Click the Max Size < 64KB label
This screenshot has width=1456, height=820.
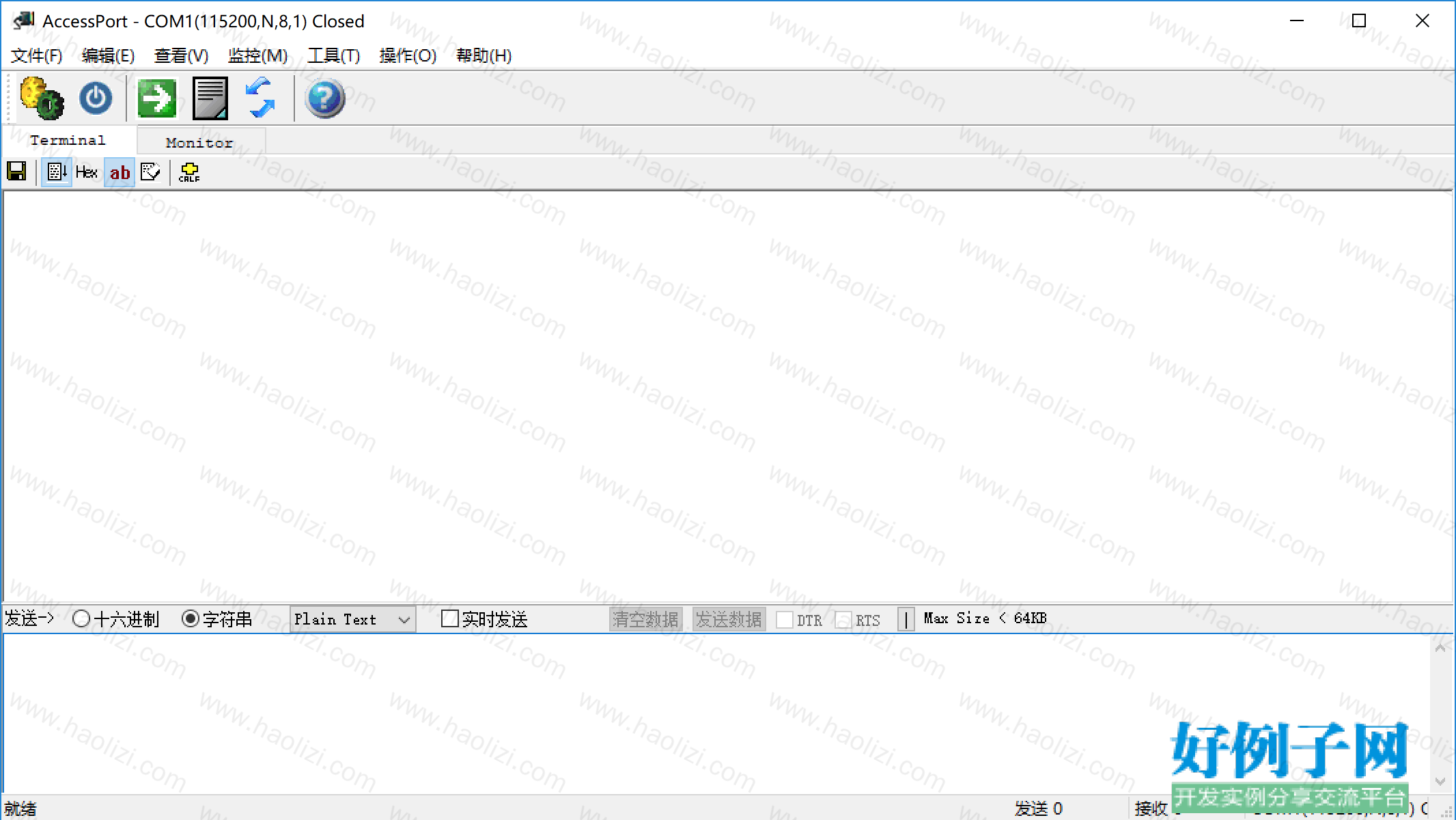985,618
